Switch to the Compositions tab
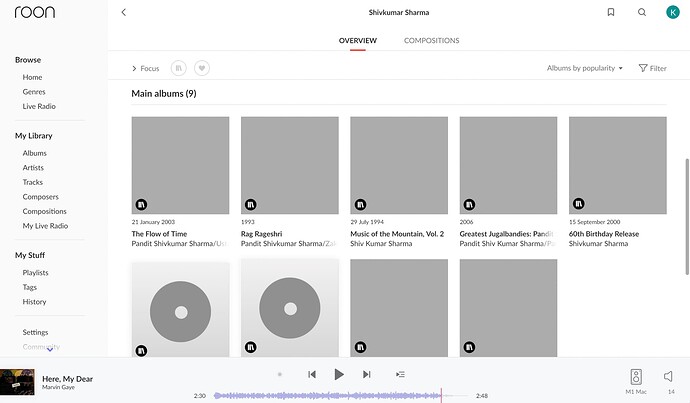The width and height of the screenshot is (690, 403). (432, 40)
